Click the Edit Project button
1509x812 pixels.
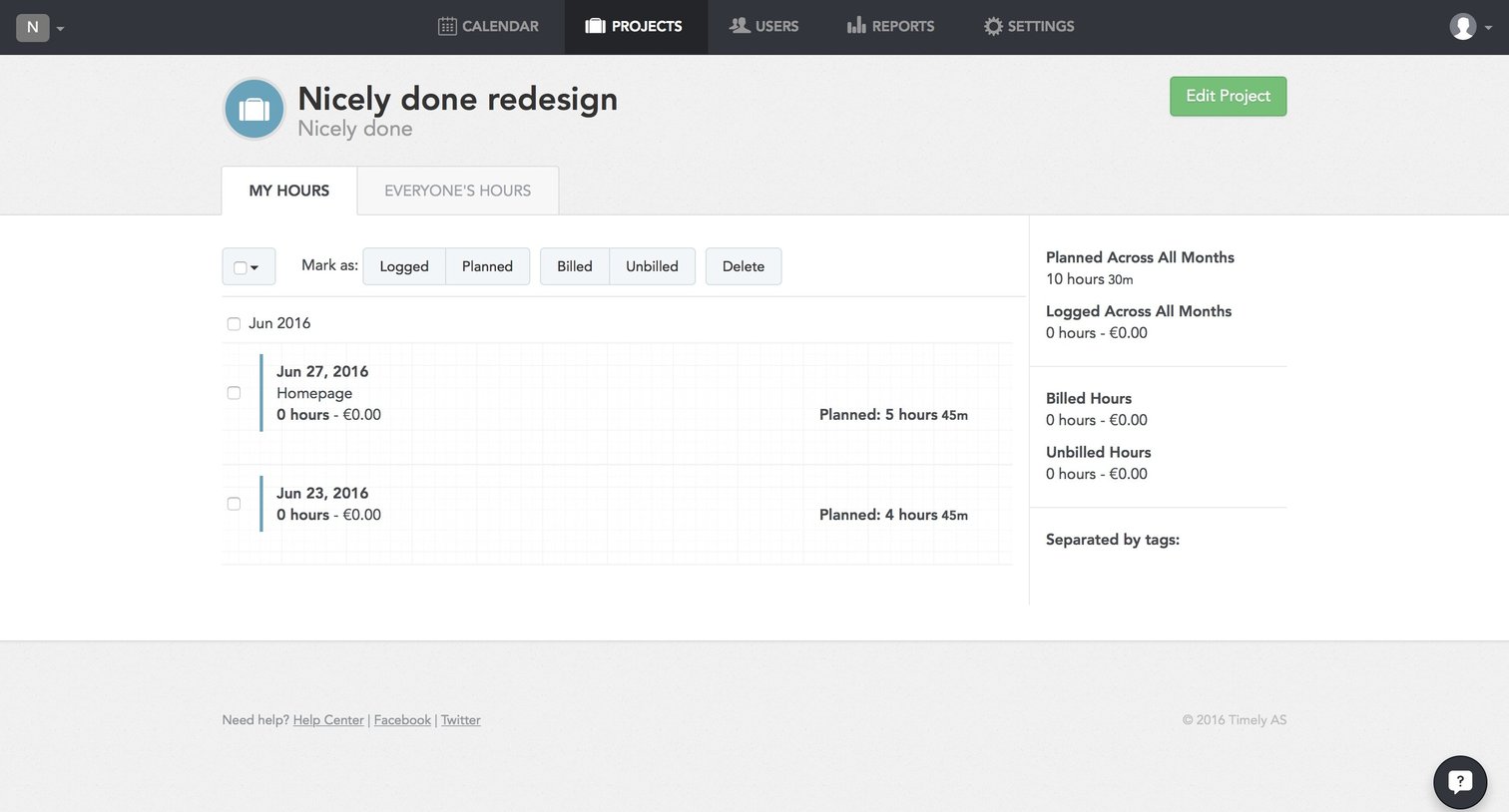[1229, 96]
